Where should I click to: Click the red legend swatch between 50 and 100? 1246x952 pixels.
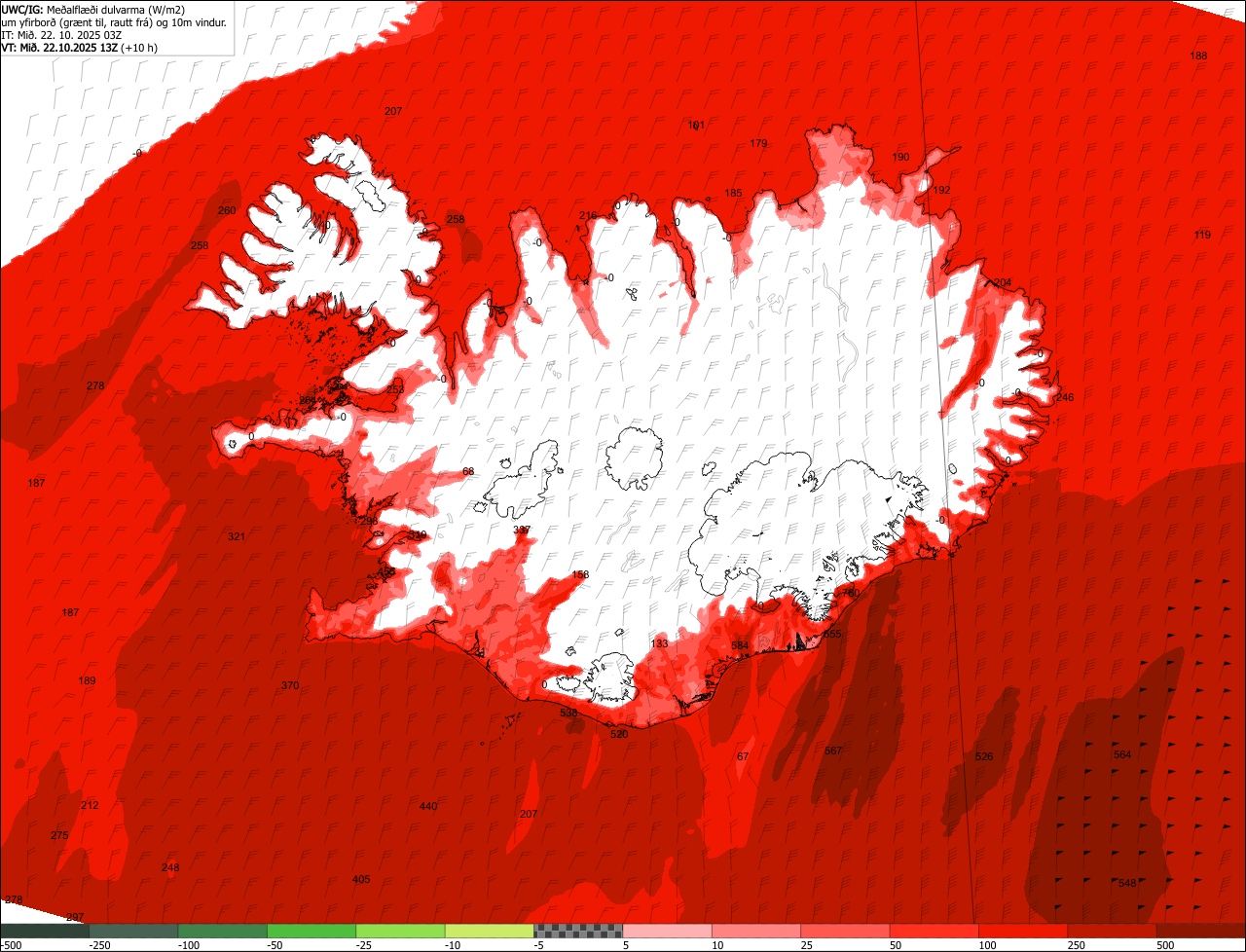[x=934, y=931]
